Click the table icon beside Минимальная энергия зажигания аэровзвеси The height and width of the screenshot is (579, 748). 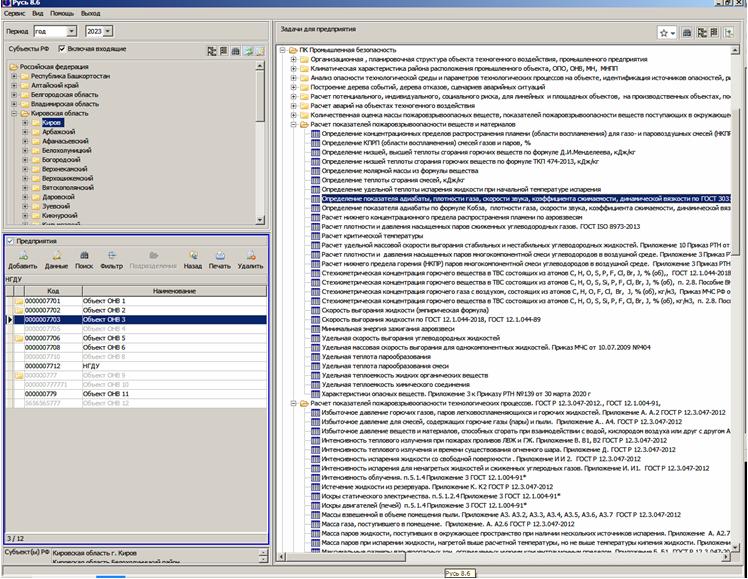(x=315, y=329)
